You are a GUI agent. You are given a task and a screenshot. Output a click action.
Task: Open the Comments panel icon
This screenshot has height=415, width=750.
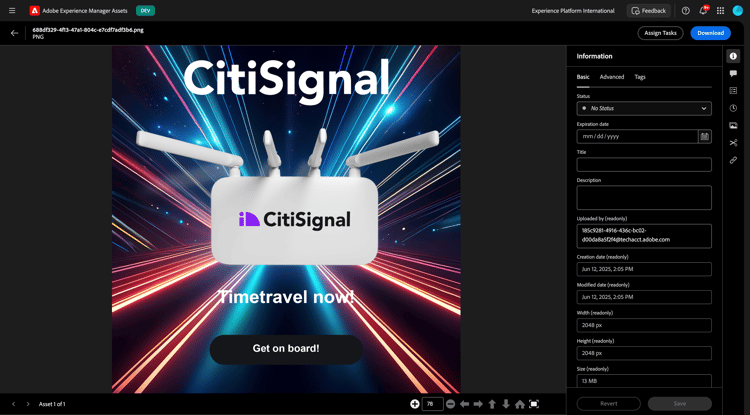click(x=733, y=73)
